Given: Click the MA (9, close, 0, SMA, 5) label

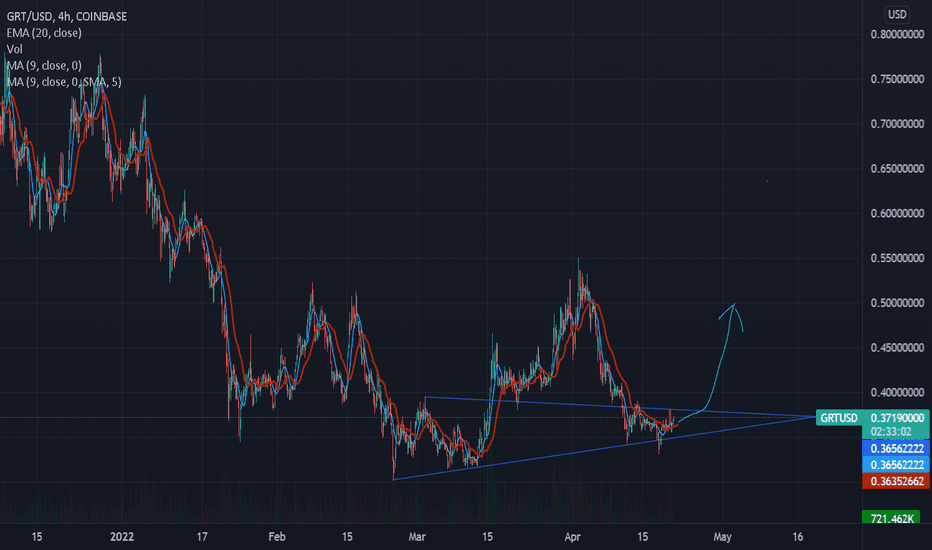Looking at the screenshot, I should pos(64,82).
